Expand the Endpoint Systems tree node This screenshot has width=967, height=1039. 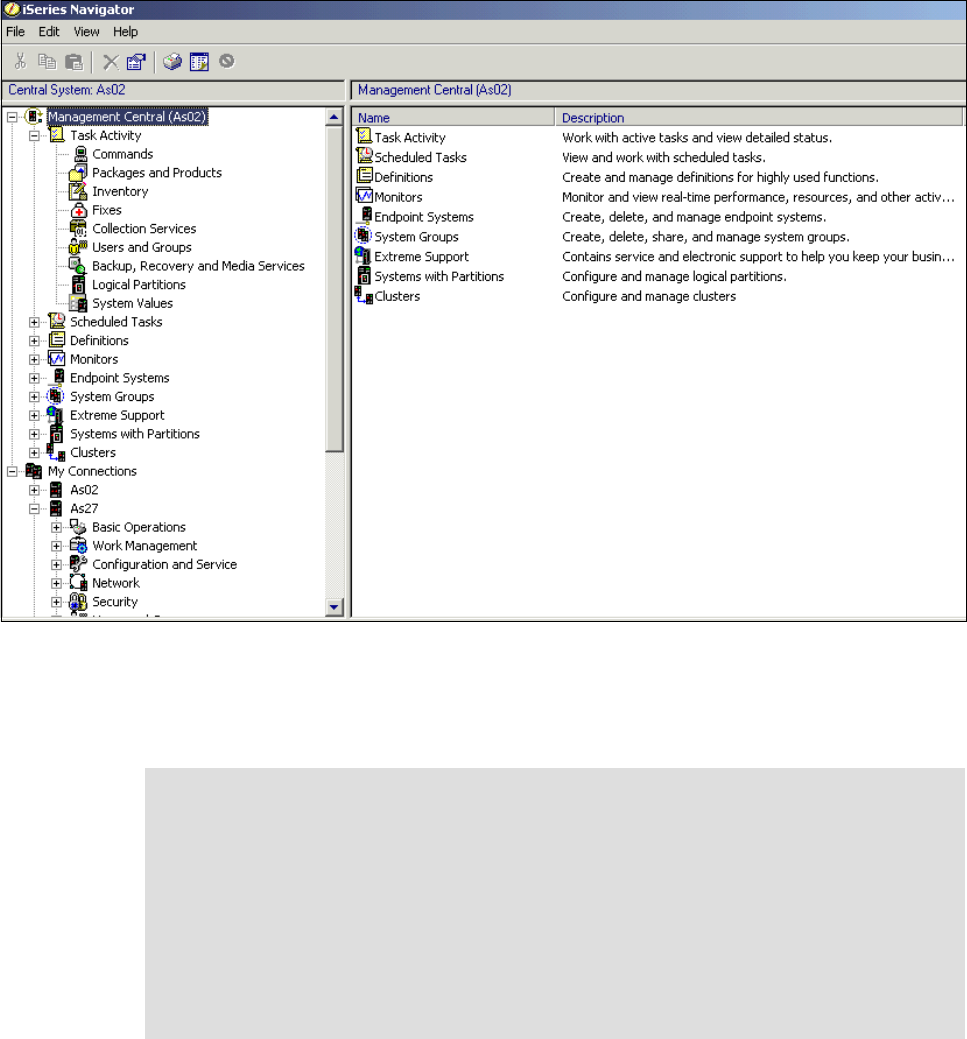(x=34, y=378)
